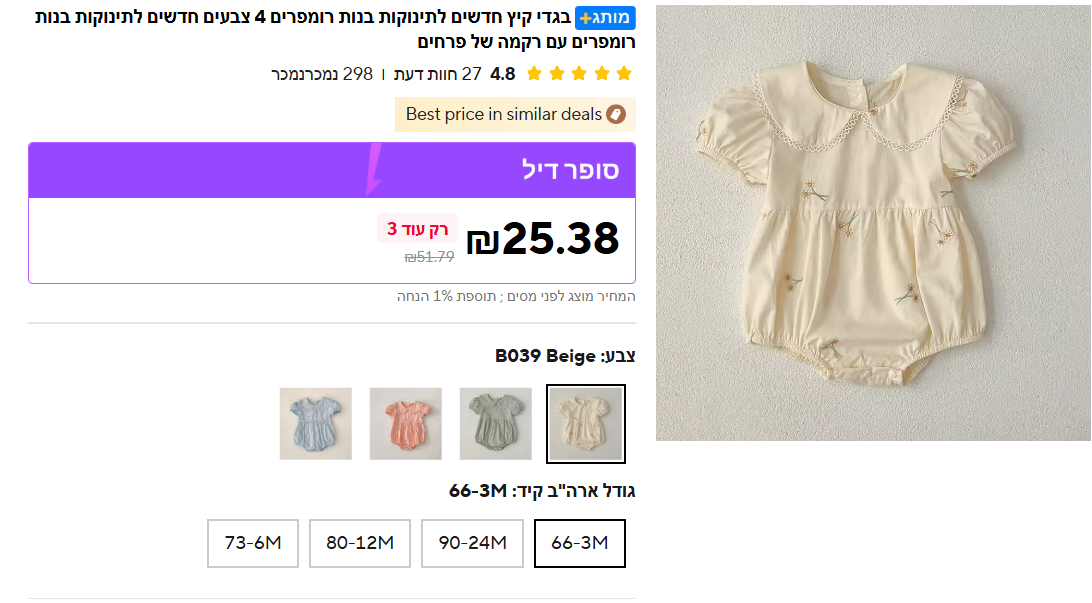The image size is (1092, 603).
Task: Select size 66-3M
Action: [580, 543]
